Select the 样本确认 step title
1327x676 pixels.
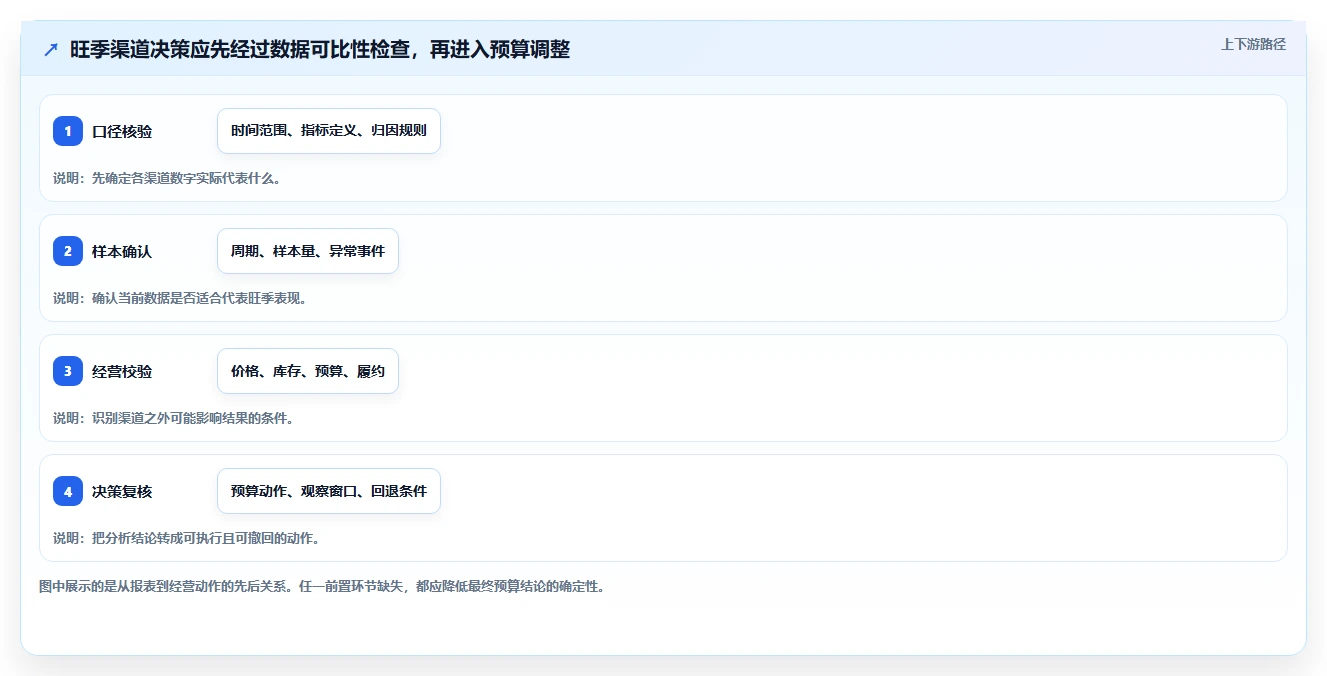click(x=122, y=251)
